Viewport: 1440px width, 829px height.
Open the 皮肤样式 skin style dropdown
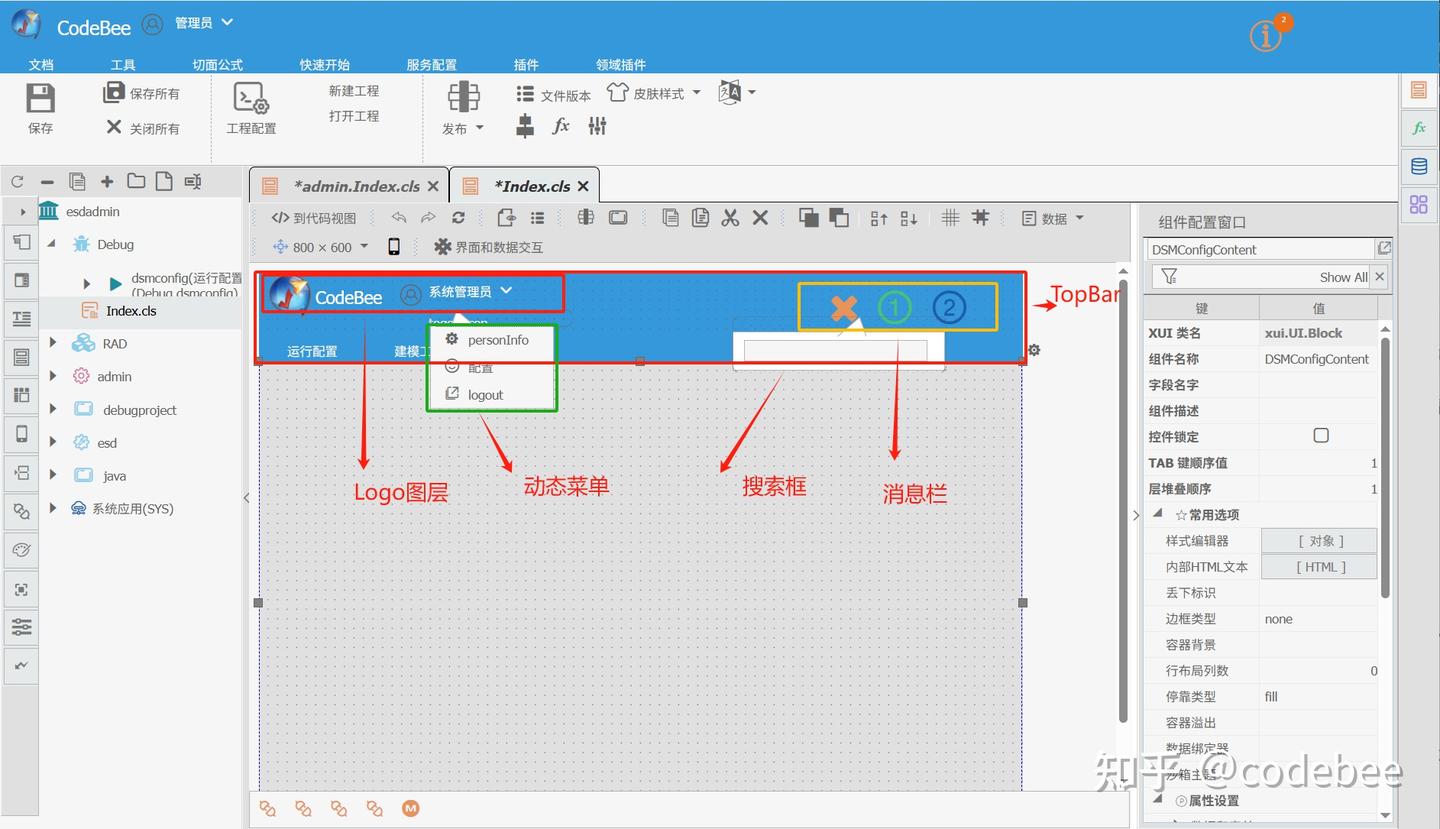(x=654, y=93)
